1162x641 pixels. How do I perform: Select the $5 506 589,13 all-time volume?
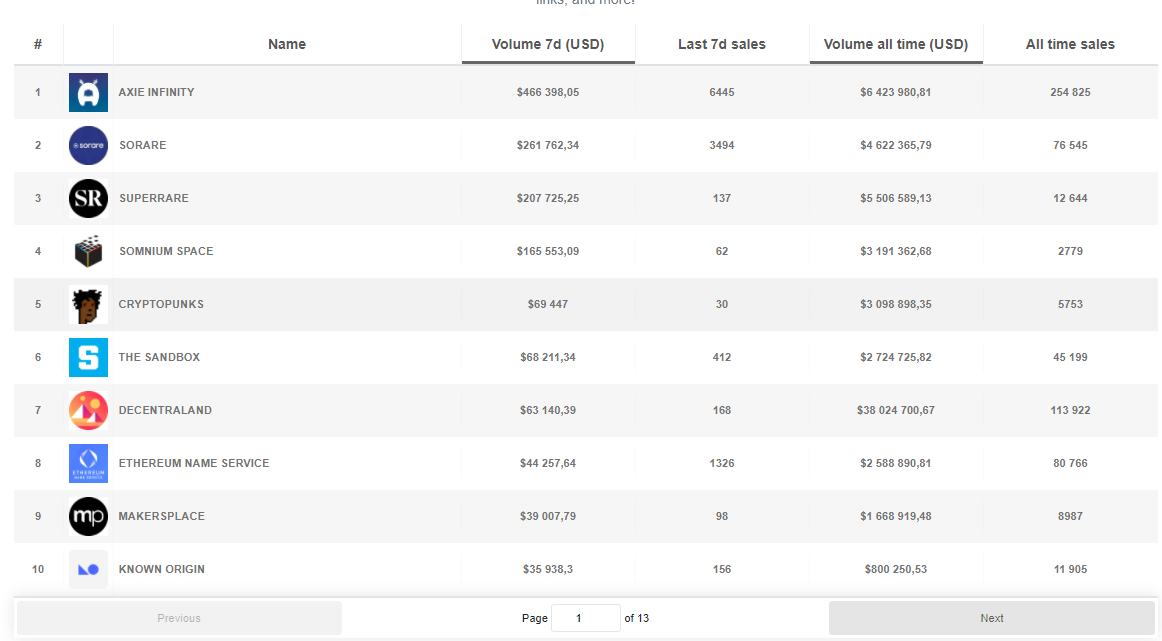pyautogui.click(x=896, y=198)
